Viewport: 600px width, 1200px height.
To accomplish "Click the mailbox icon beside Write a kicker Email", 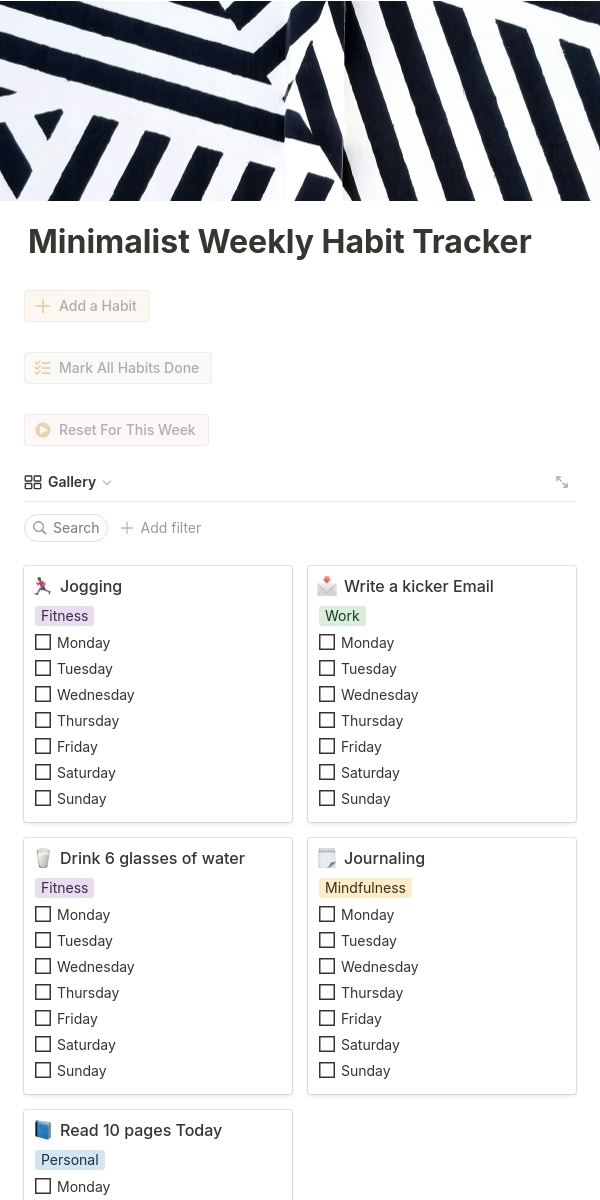I will [x=327, y=587].
